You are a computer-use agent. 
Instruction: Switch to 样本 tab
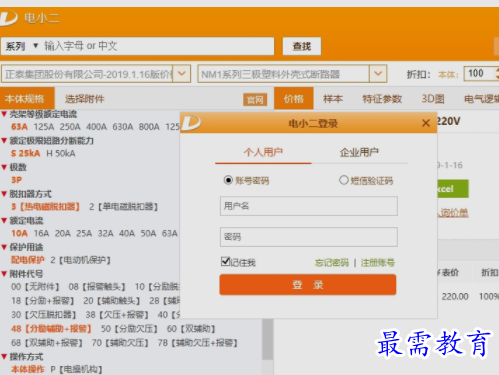pyautogui.click(x=333, y=99)
